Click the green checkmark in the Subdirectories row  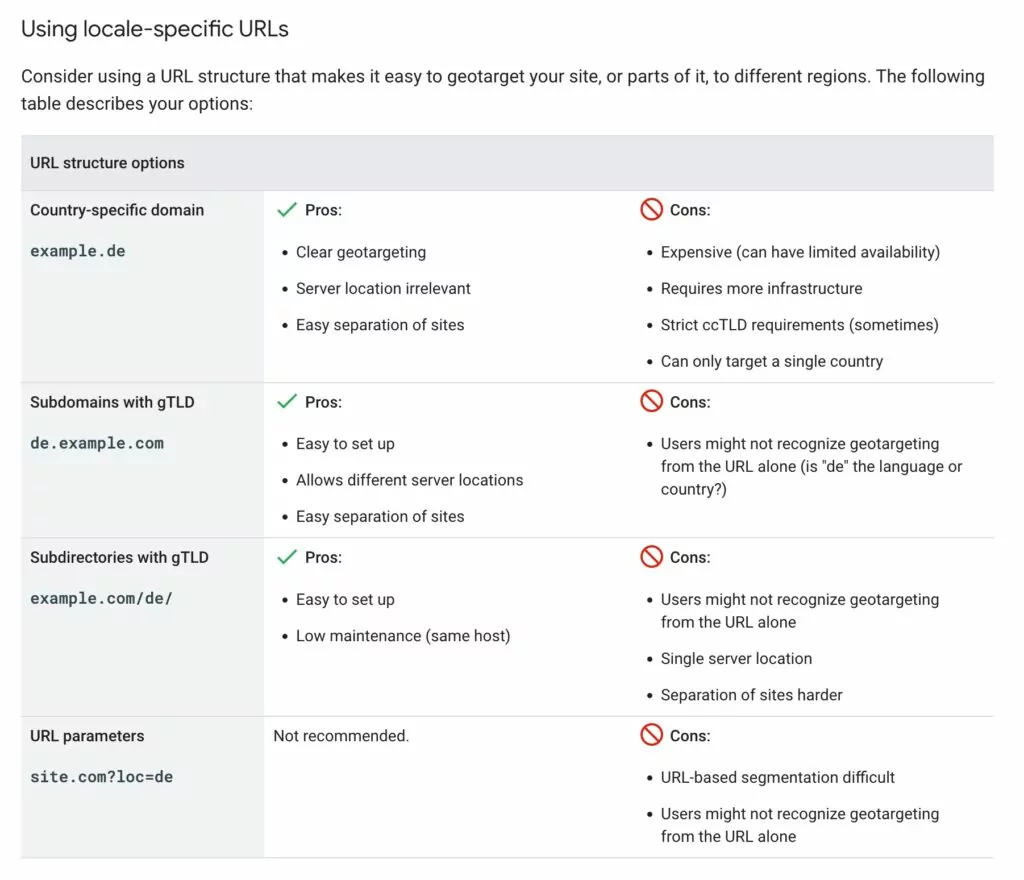tap(287, 557)
